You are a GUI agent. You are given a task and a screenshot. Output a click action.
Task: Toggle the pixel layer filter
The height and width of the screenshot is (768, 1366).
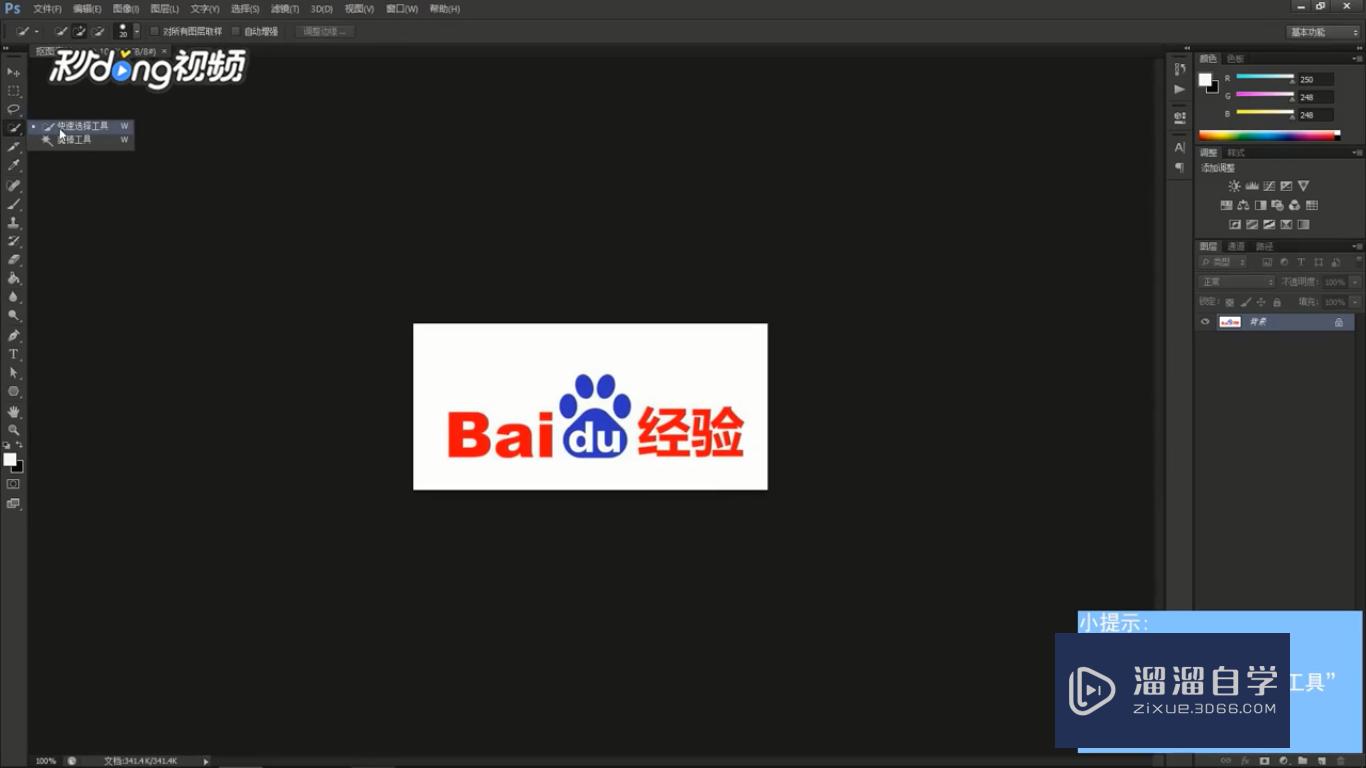click(1268, 263)
